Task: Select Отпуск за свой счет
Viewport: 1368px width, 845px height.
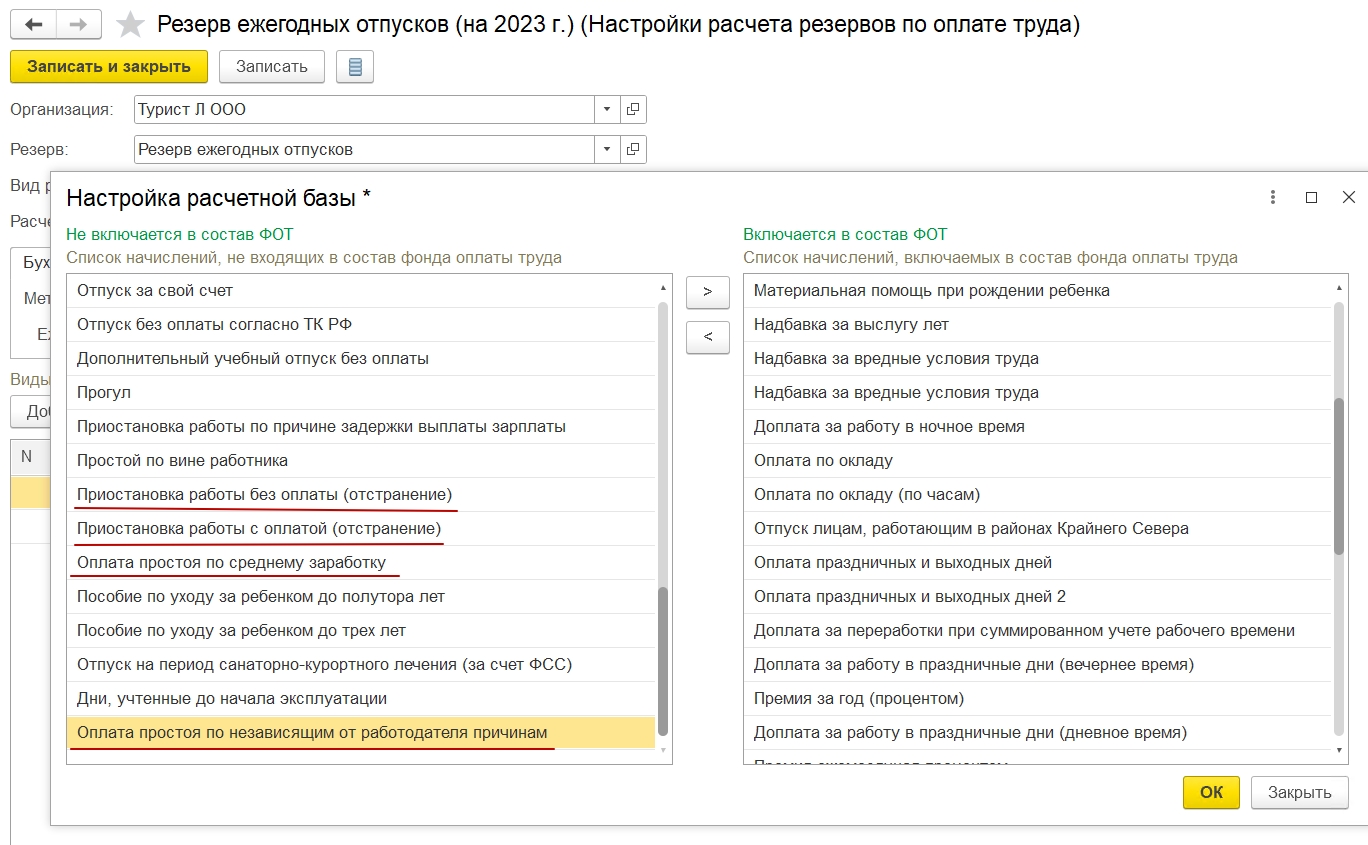Action: [x=361, y=291]
